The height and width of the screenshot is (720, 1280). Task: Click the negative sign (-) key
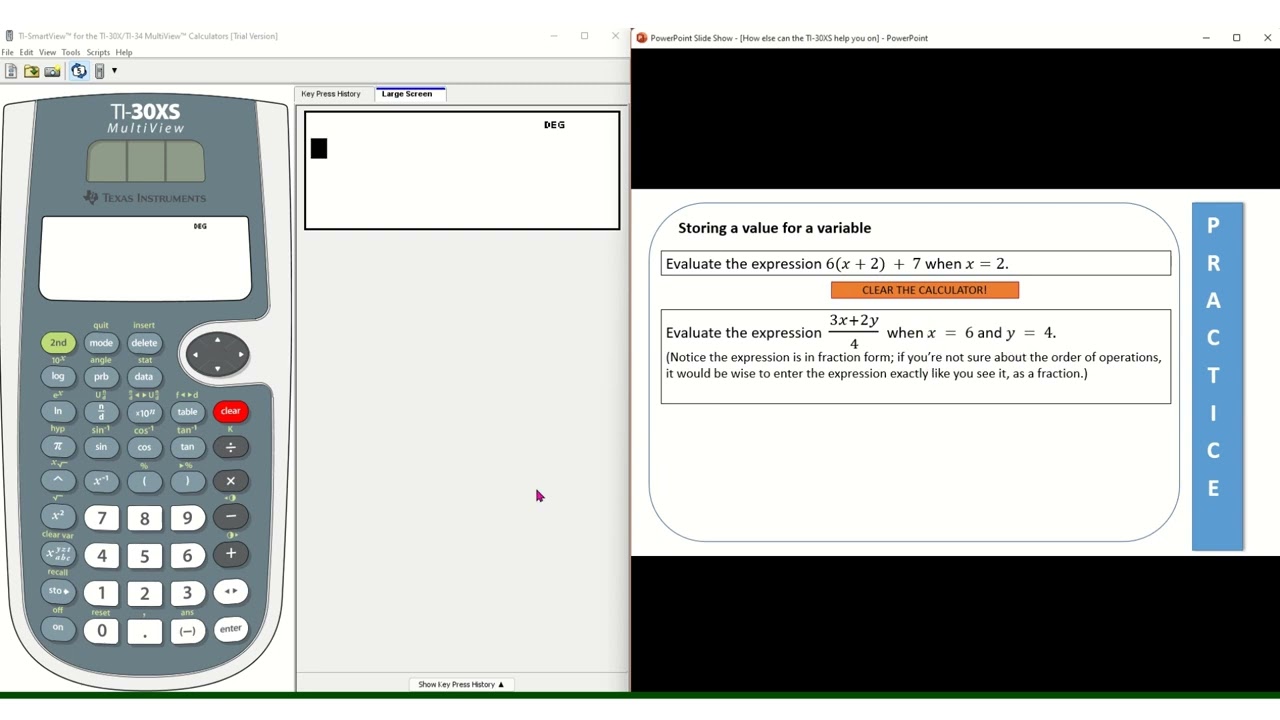pos(187,631)
